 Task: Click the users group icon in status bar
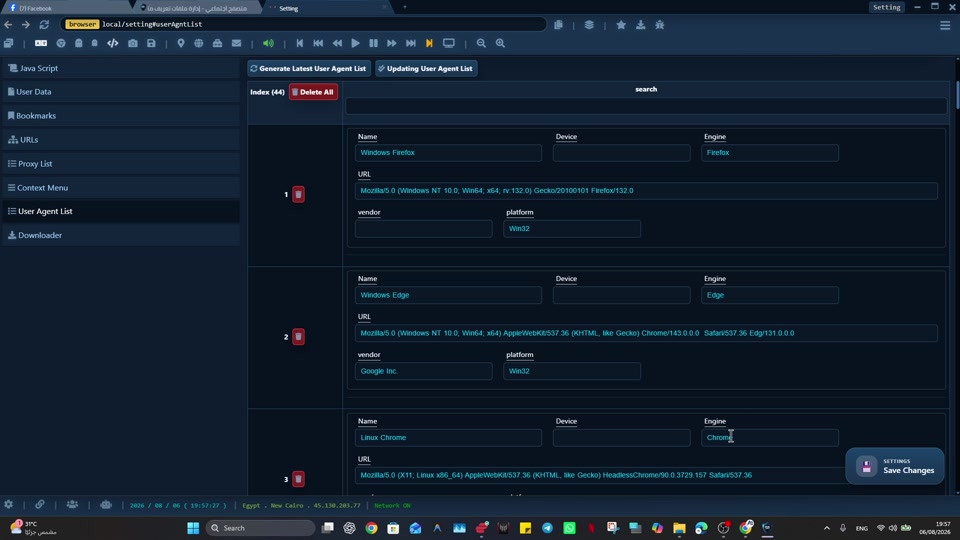72,504
